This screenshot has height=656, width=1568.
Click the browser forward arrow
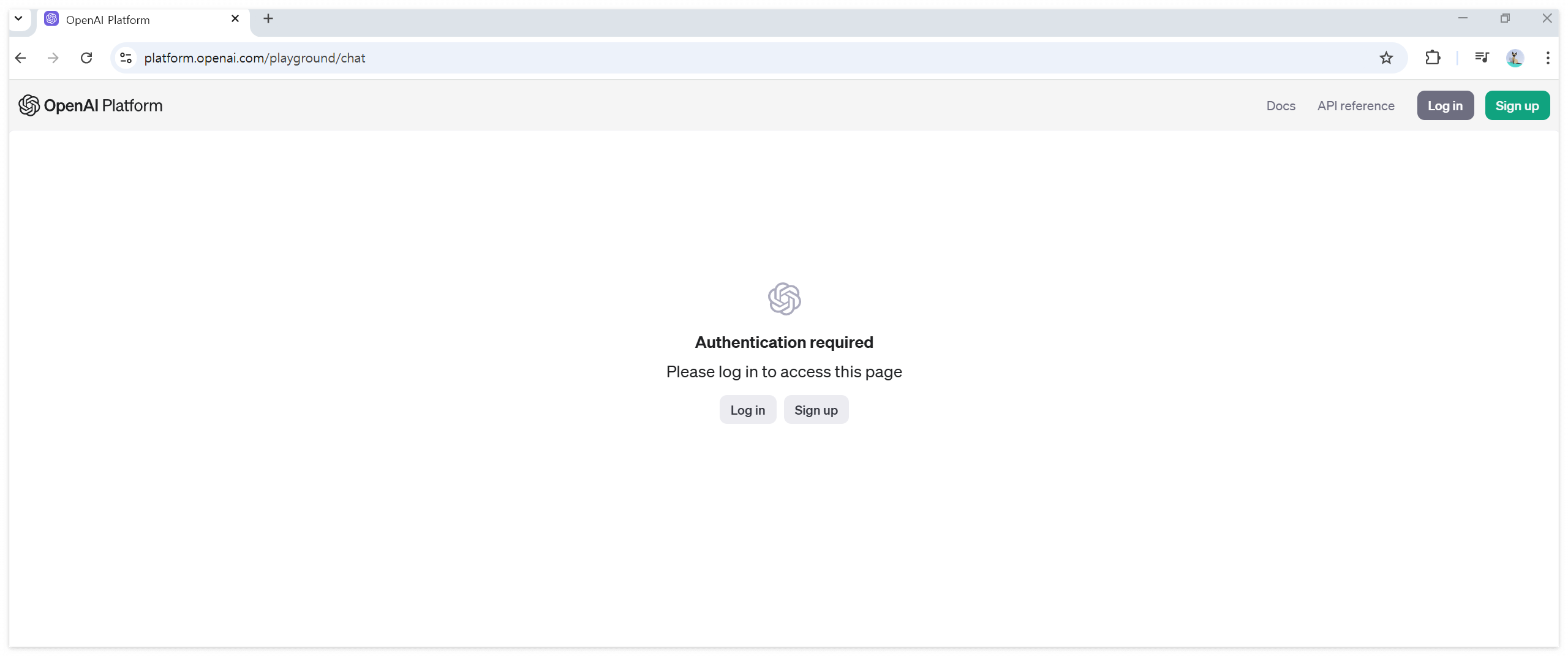coord(53,58)
